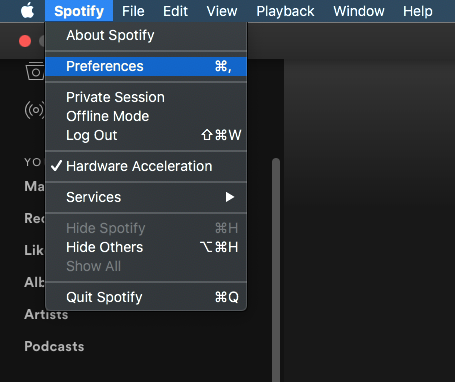
Task: Choose Hide Others
Action: (146, 247)
